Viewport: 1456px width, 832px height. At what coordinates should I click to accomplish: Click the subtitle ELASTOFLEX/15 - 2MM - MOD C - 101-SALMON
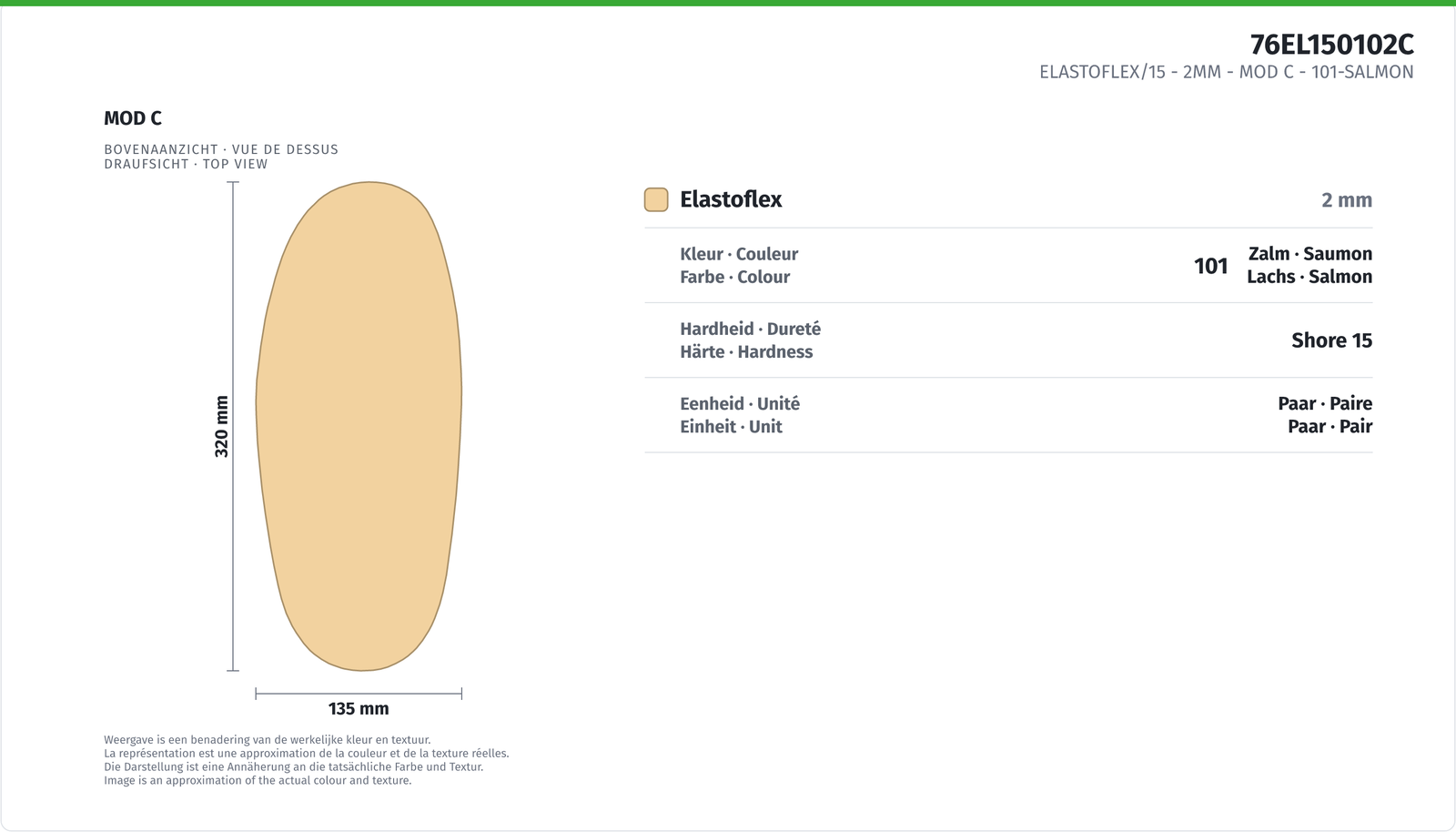point(1227,72)
